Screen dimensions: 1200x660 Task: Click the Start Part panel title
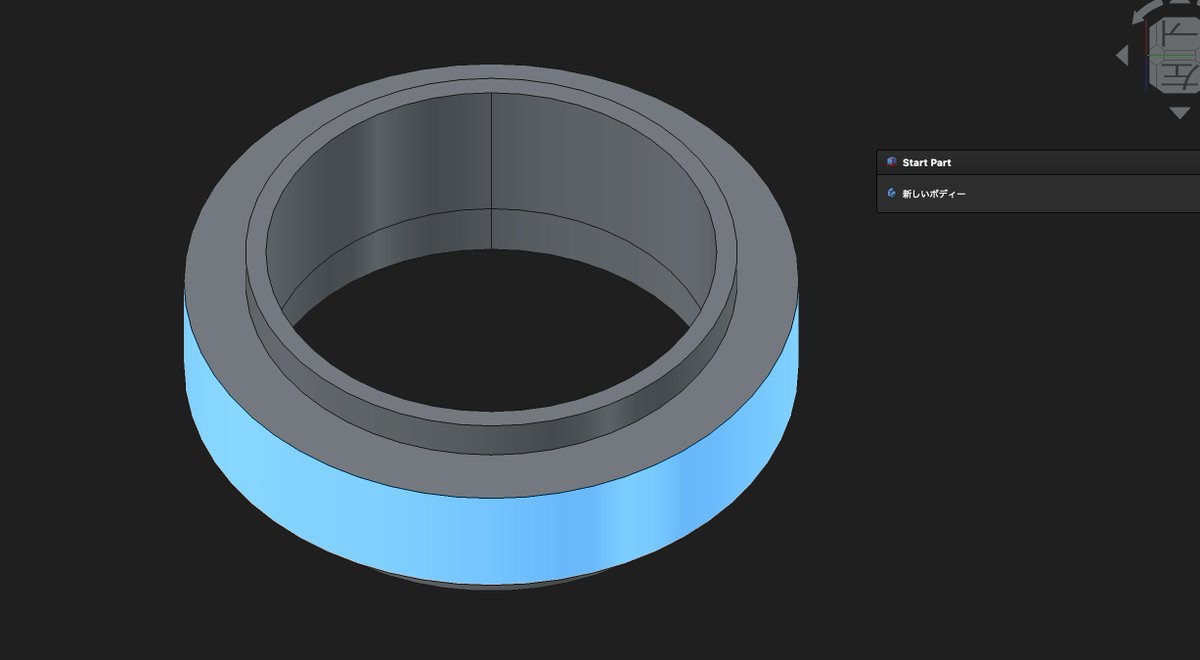pos(926,162)
